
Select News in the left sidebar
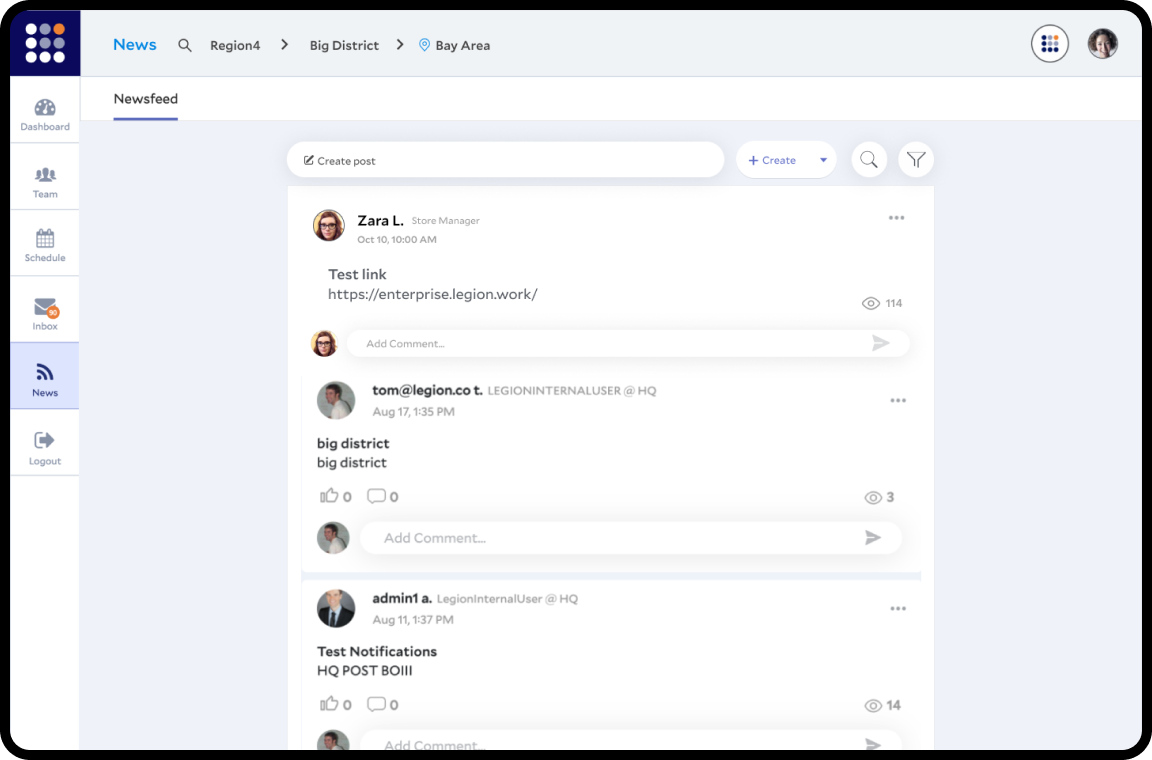(45, 377)
